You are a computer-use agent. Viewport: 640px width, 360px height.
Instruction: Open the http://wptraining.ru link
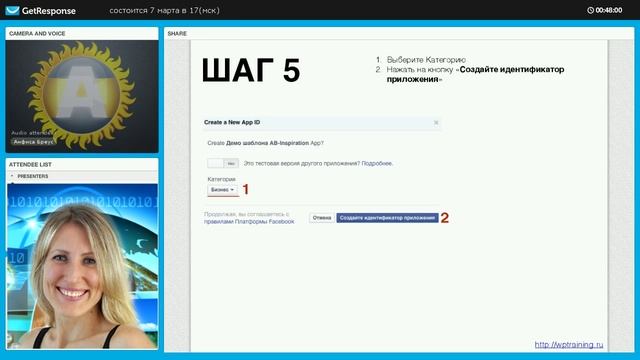[569, 344]
